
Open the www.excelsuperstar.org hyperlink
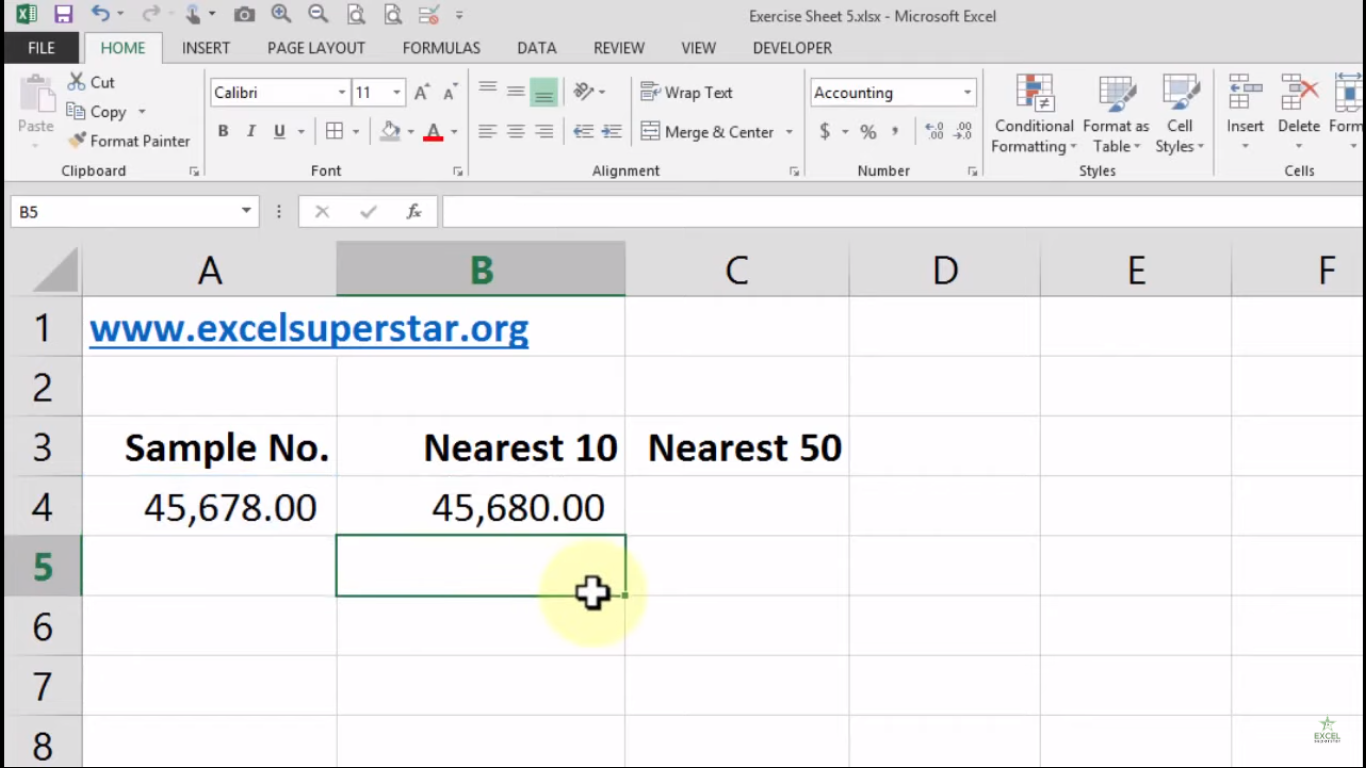[309, 328]
